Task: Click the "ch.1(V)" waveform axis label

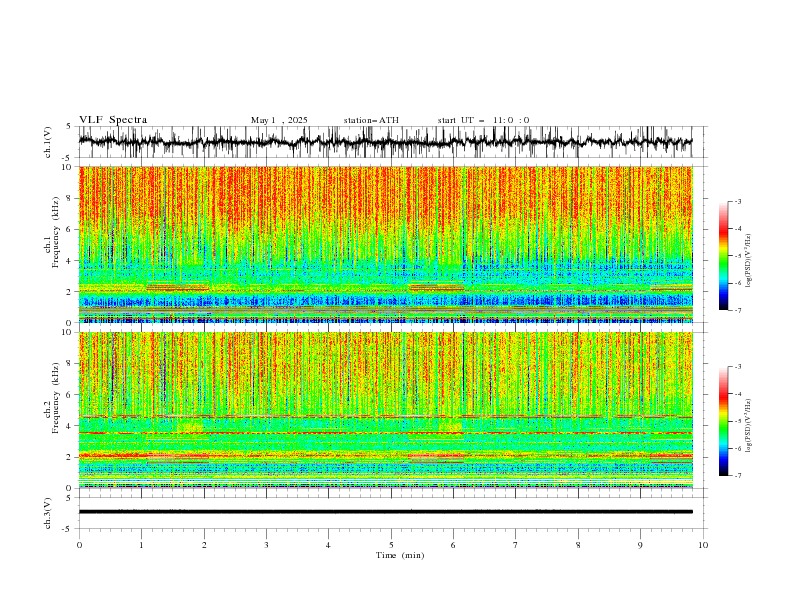Action: (48, 142)
